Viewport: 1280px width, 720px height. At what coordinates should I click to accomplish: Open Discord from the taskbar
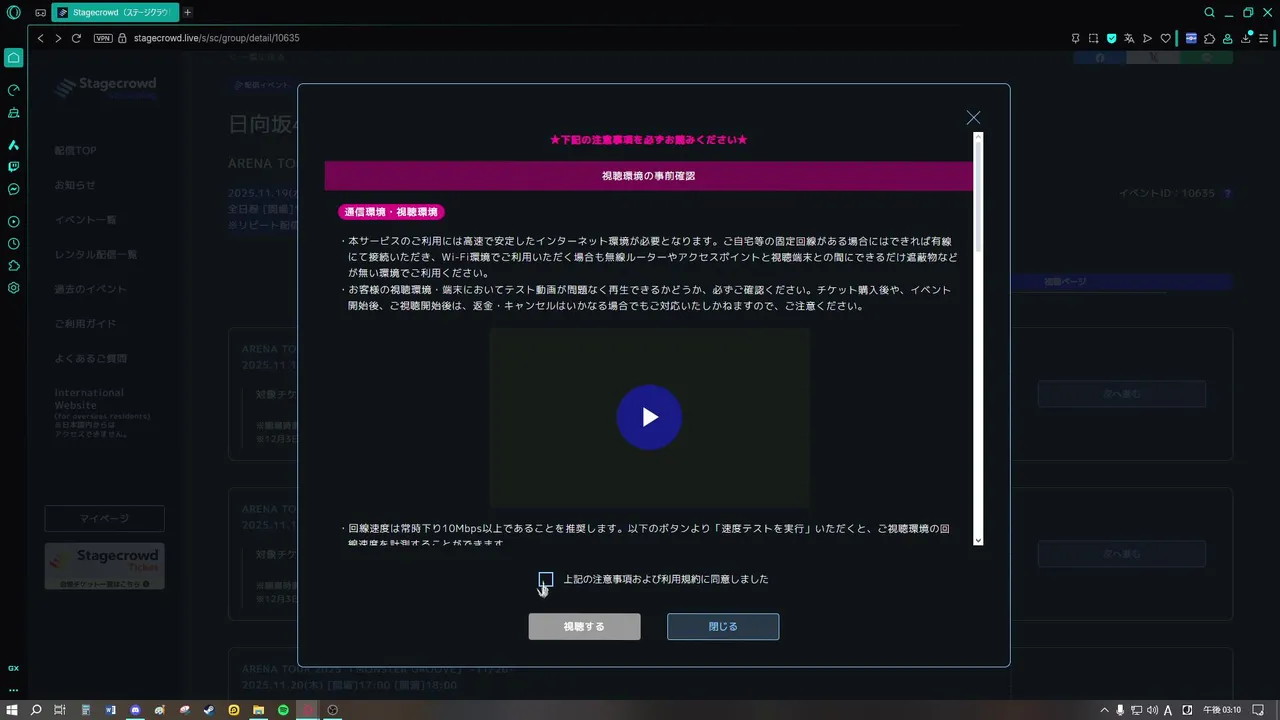click(x=135, y=710)
